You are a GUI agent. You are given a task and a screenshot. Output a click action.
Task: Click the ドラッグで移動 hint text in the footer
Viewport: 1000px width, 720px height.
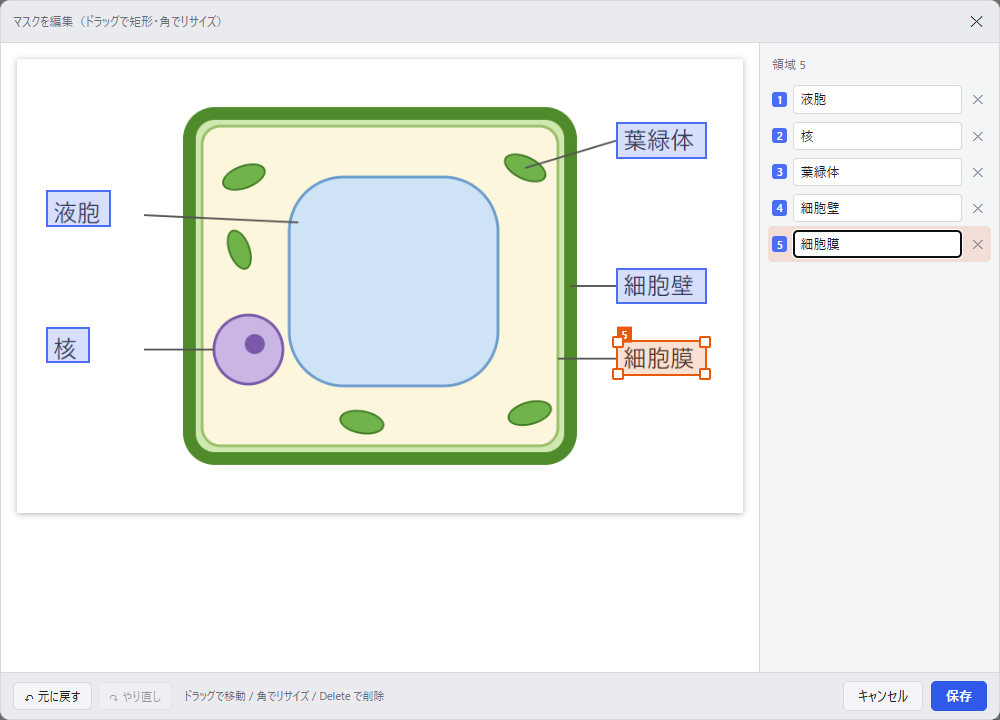tap(284, 696)
